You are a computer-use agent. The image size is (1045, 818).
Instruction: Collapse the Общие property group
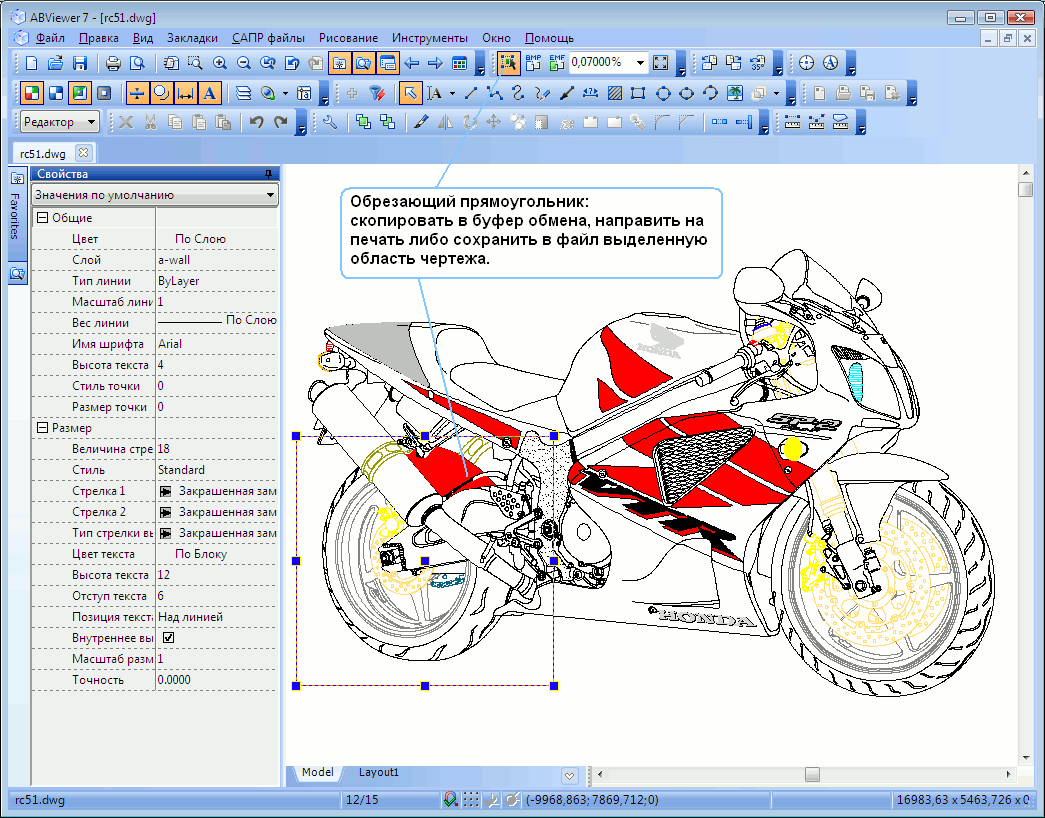43,218
